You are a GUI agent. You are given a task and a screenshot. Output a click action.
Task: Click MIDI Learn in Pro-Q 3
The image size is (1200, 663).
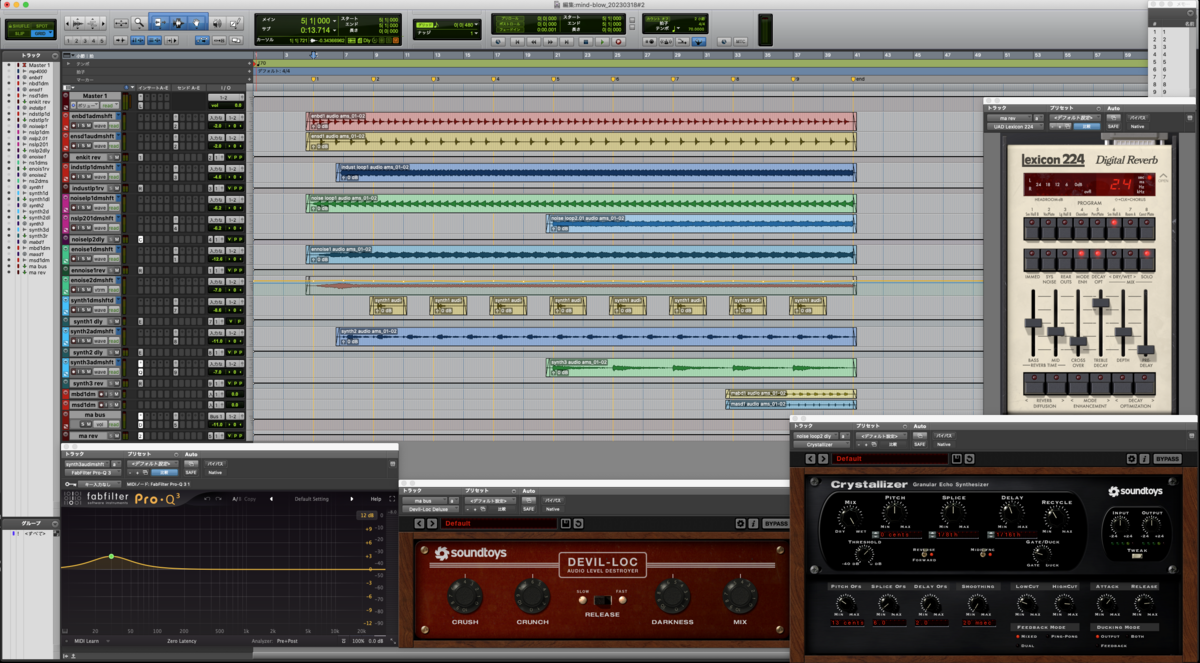(x=87, y=641)
